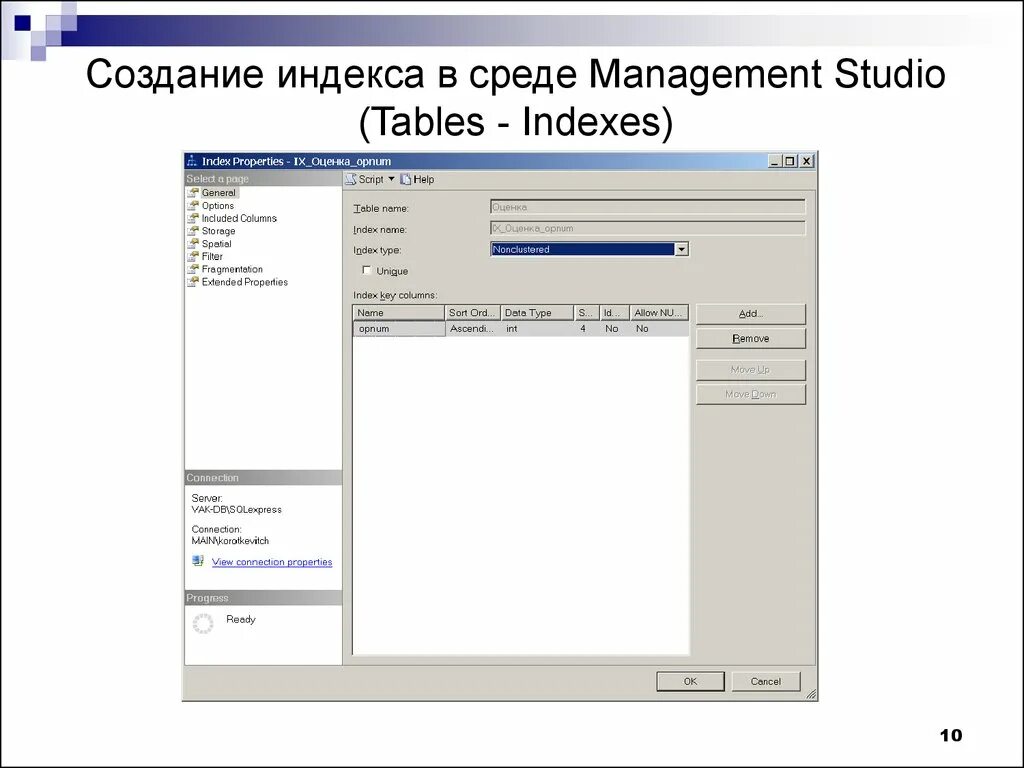Click the Ascending sort order cell
The height and width of the screenshot is (768, 1024).
pyautogui.click(x=473, y=328)
